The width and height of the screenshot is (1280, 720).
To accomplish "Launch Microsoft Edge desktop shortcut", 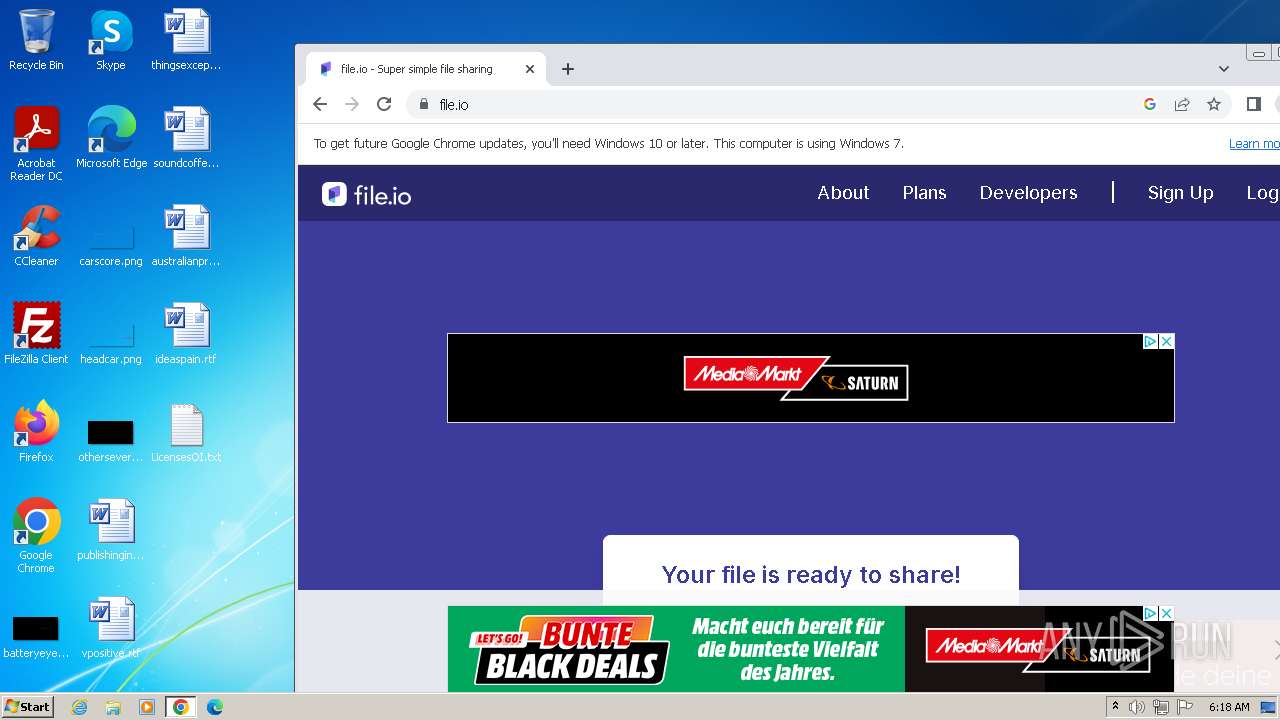I will 111,138.
